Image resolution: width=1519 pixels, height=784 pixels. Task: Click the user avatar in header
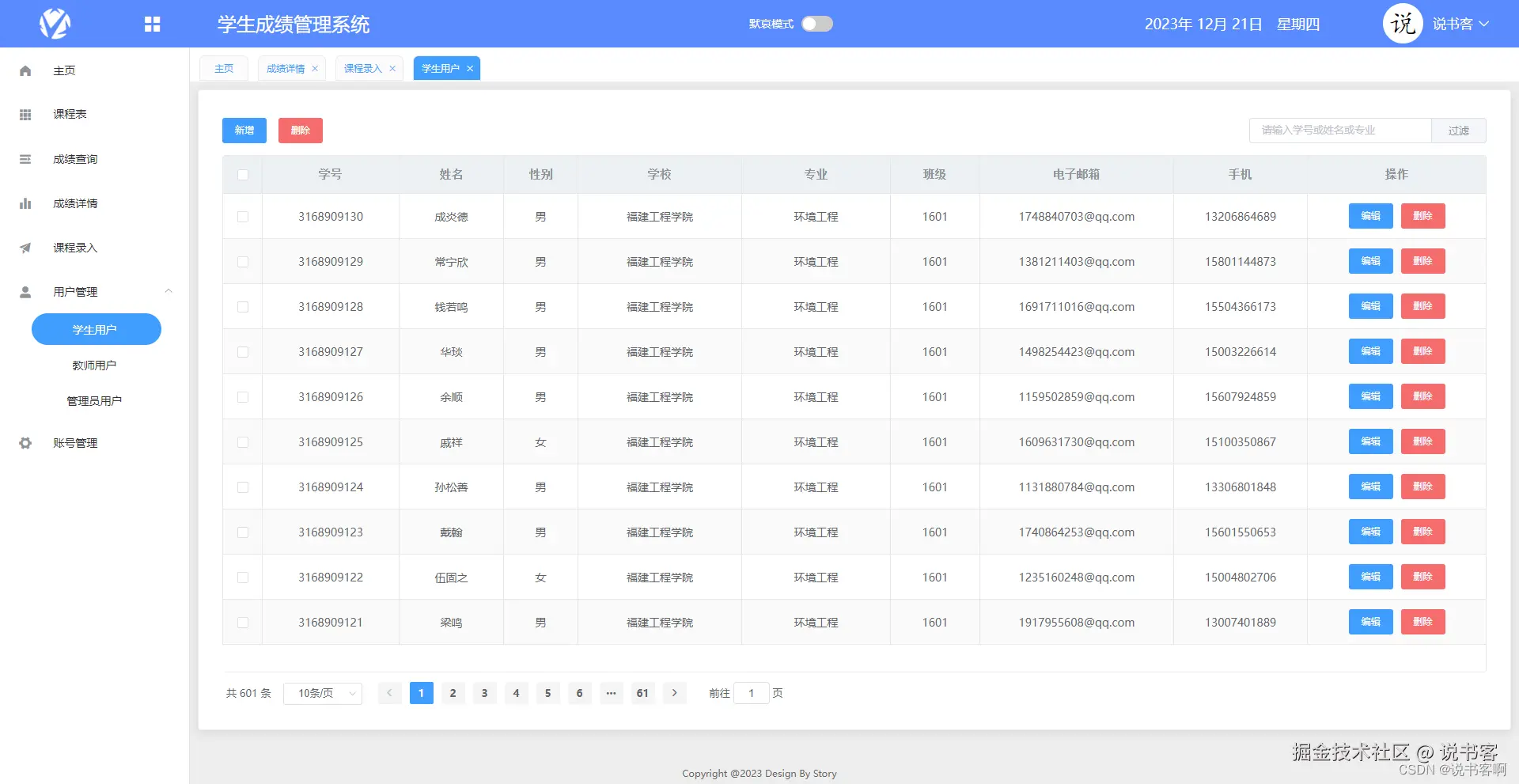[x=1403, y=24]
